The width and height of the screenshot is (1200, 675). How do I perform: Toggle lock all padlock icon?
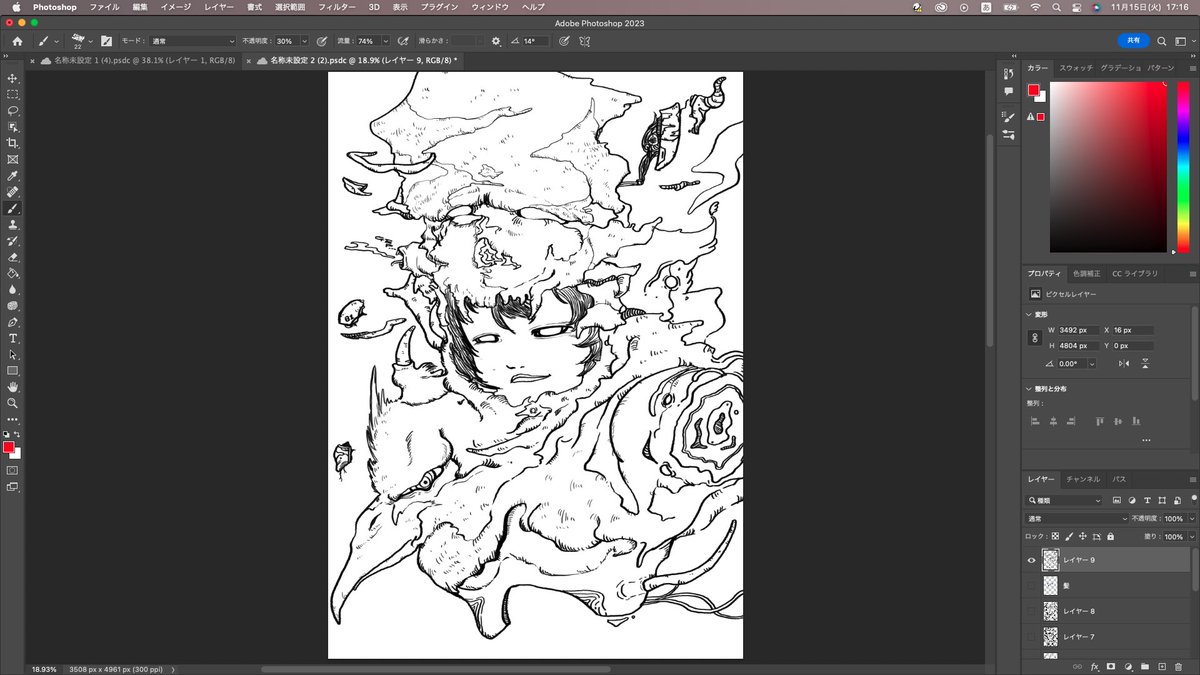[x=1110, y=536]
